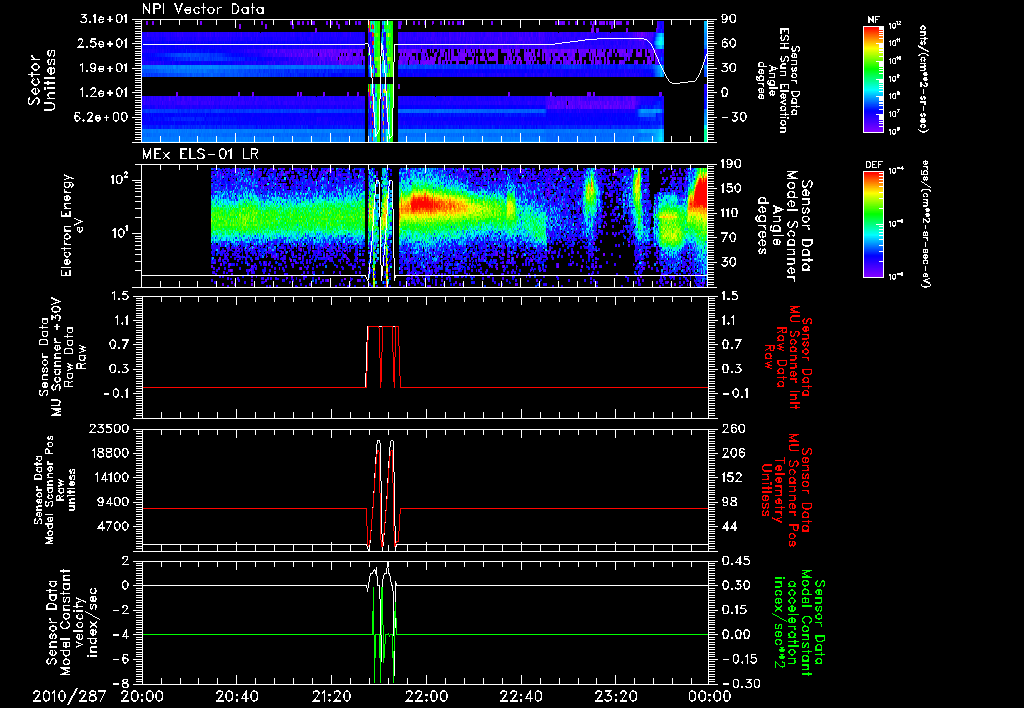This screenshot has width=1024, height=708.
Task: Click the 90 degree sun elevation tick
Action: (729, 19)
